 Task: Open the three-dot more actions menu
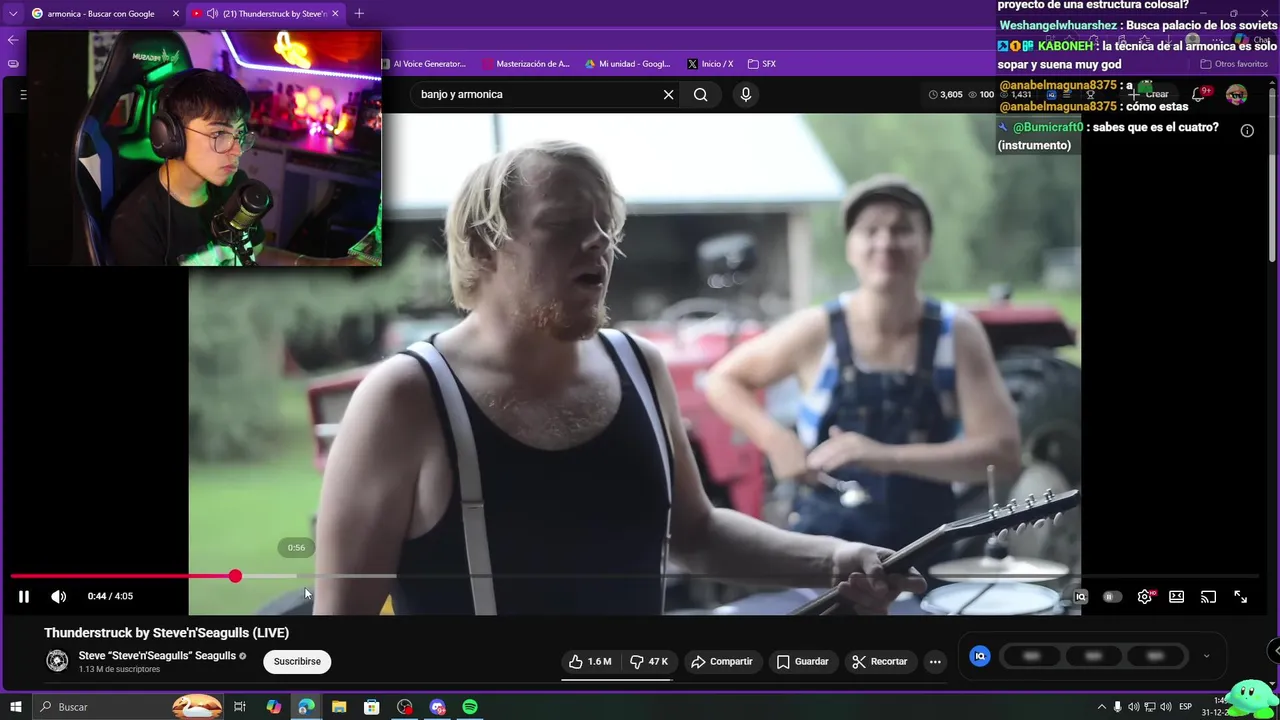coord(935,661)
